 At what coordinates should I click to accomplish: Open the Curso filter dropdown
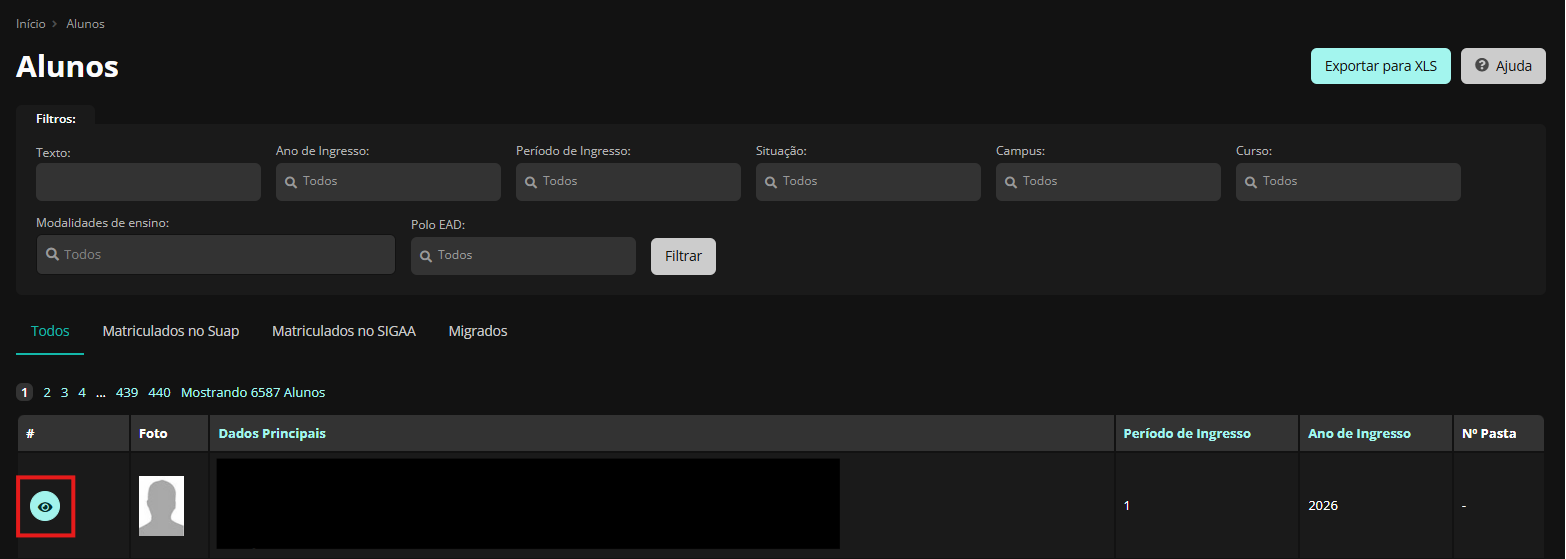[x=1348, y=182]
